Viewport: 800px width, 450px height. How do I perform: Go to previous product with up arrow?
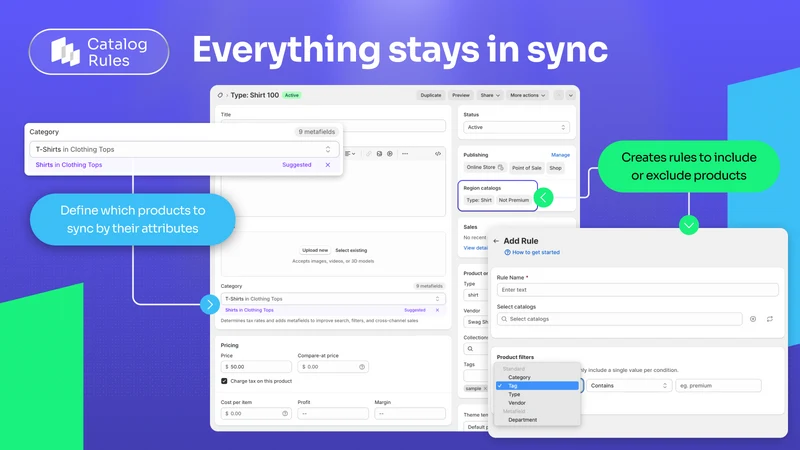(x=559, y=95)
